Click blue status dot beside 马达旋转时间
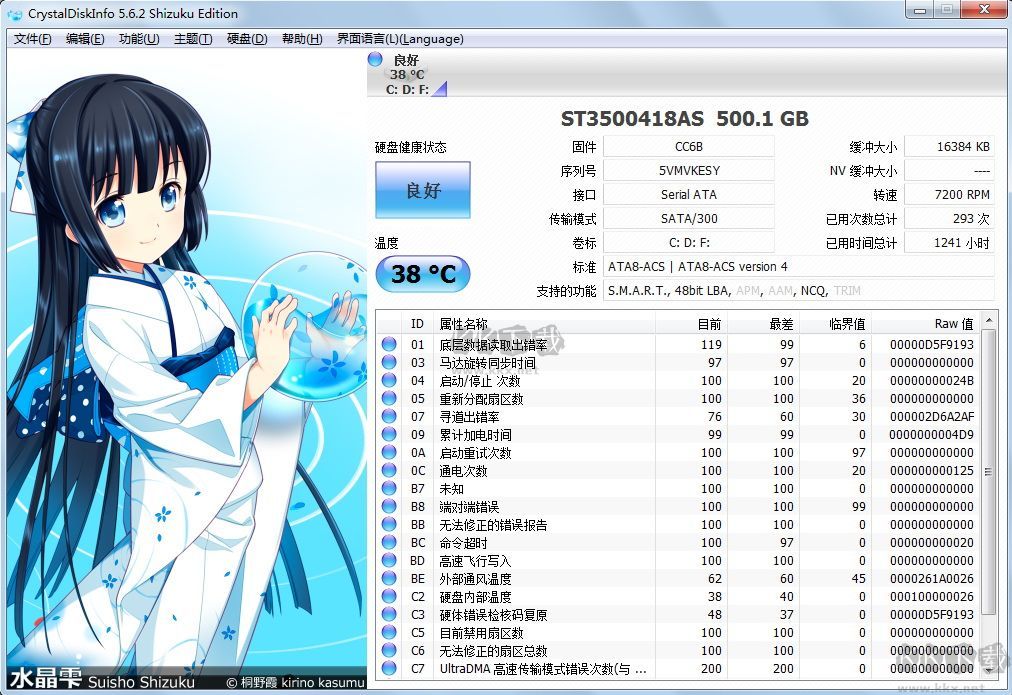Viewport: 1012px width, 695px height. (x=389, y=362)
